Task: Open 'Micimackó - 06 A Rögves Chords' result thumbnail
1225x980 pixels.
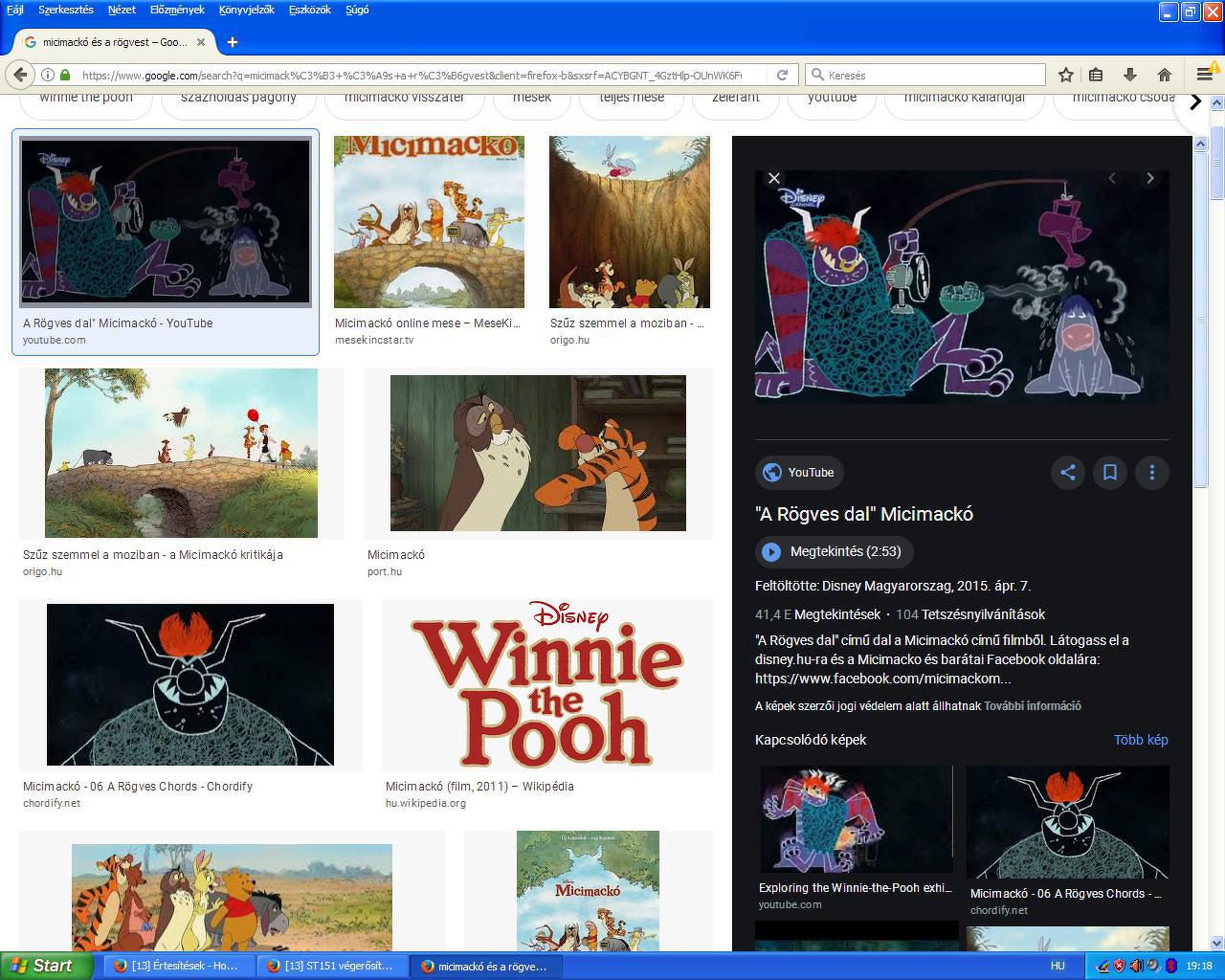Action: pyautogui.click(x=190, y=684)
